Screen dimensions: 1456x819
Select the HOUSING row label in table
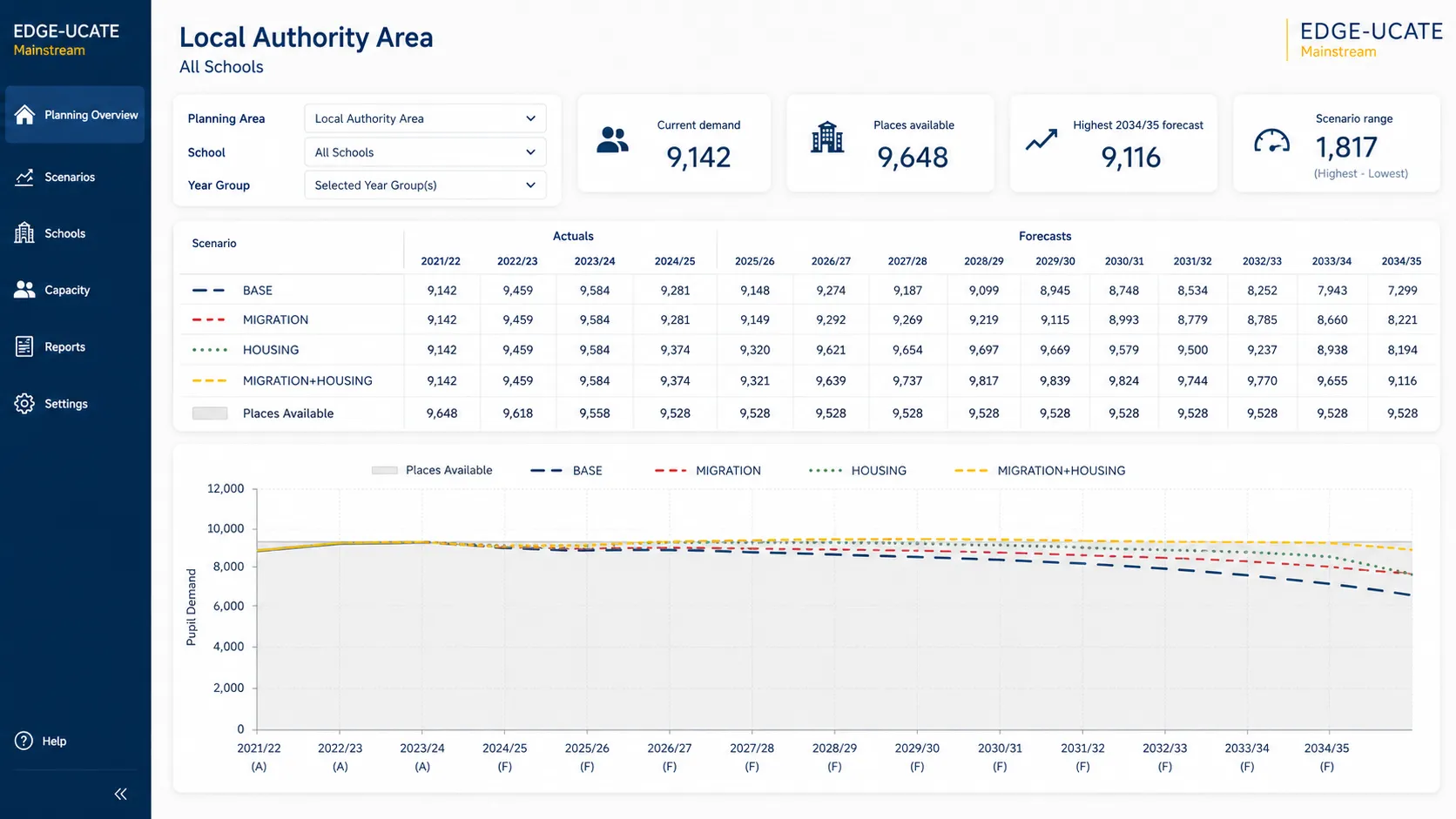pos(271,350)
